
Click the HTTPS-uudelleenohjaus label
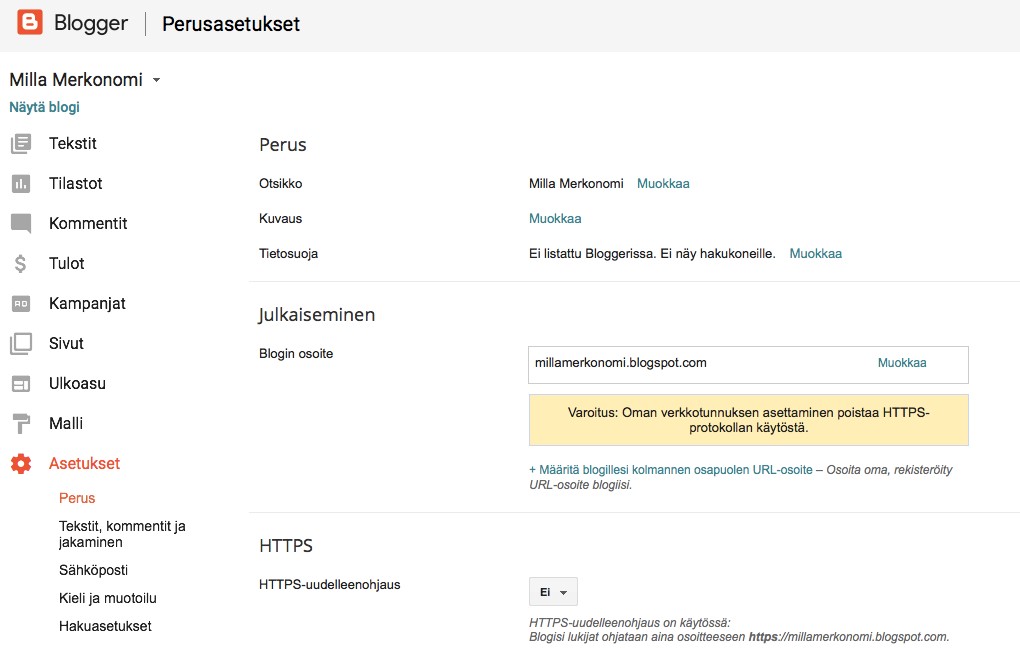point(330,585)
